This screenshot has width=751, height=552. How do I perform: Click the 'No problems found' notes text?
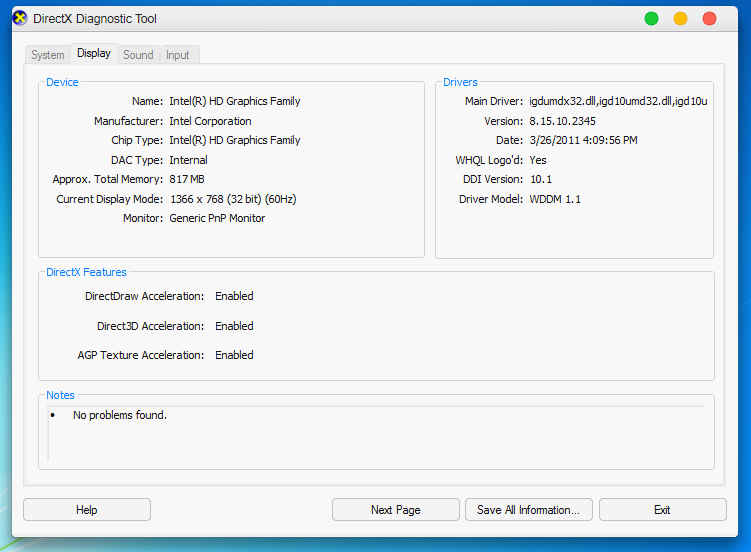pyautogui.click(x=120, y=415)
